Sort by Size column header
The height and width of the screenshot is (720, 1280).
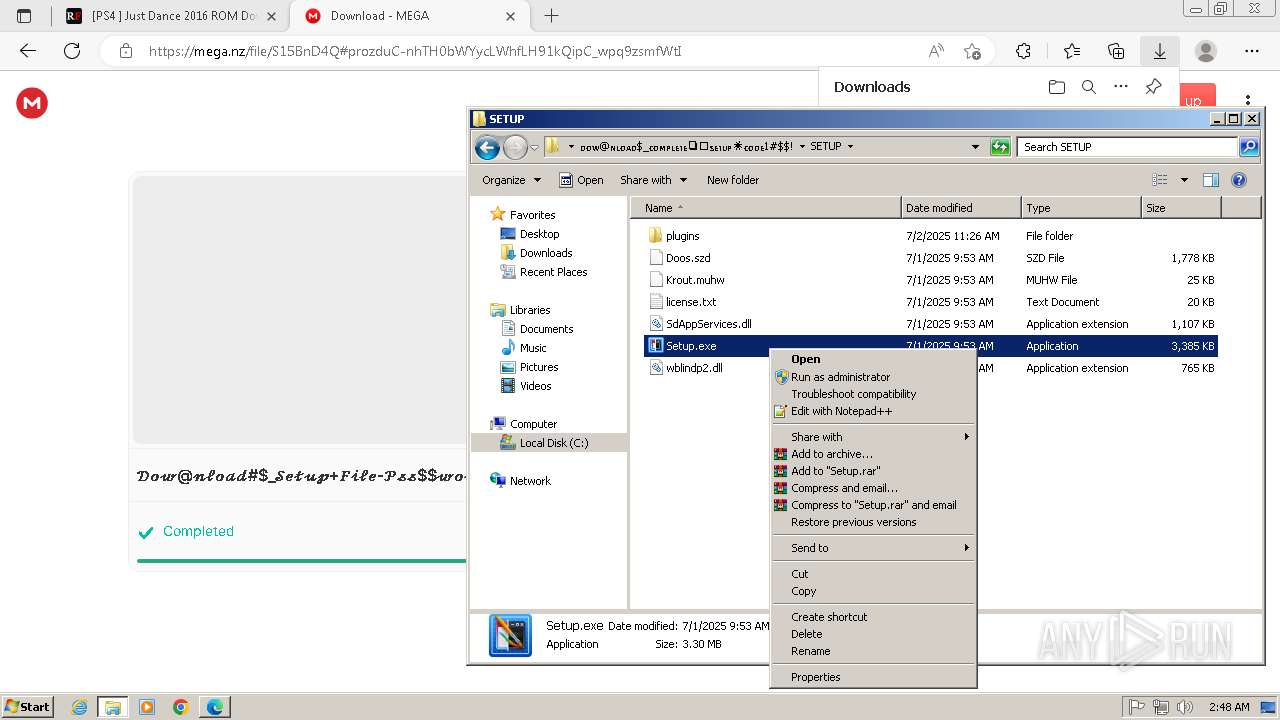pyautogui.click(x=1181, y=208)
